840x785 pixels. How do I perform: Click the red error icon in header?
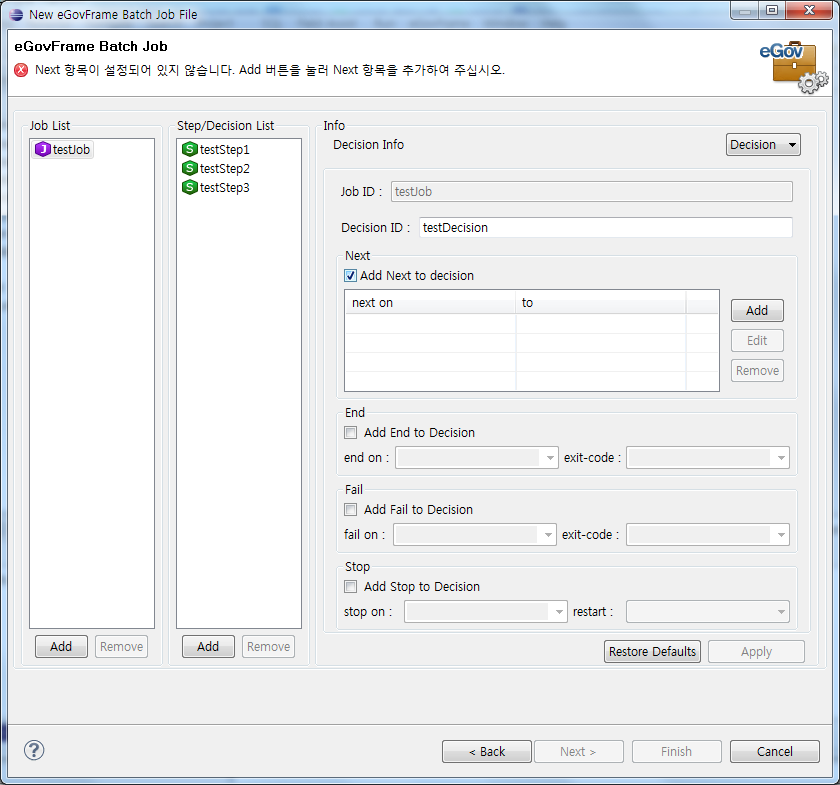click(x=21, y=70)
